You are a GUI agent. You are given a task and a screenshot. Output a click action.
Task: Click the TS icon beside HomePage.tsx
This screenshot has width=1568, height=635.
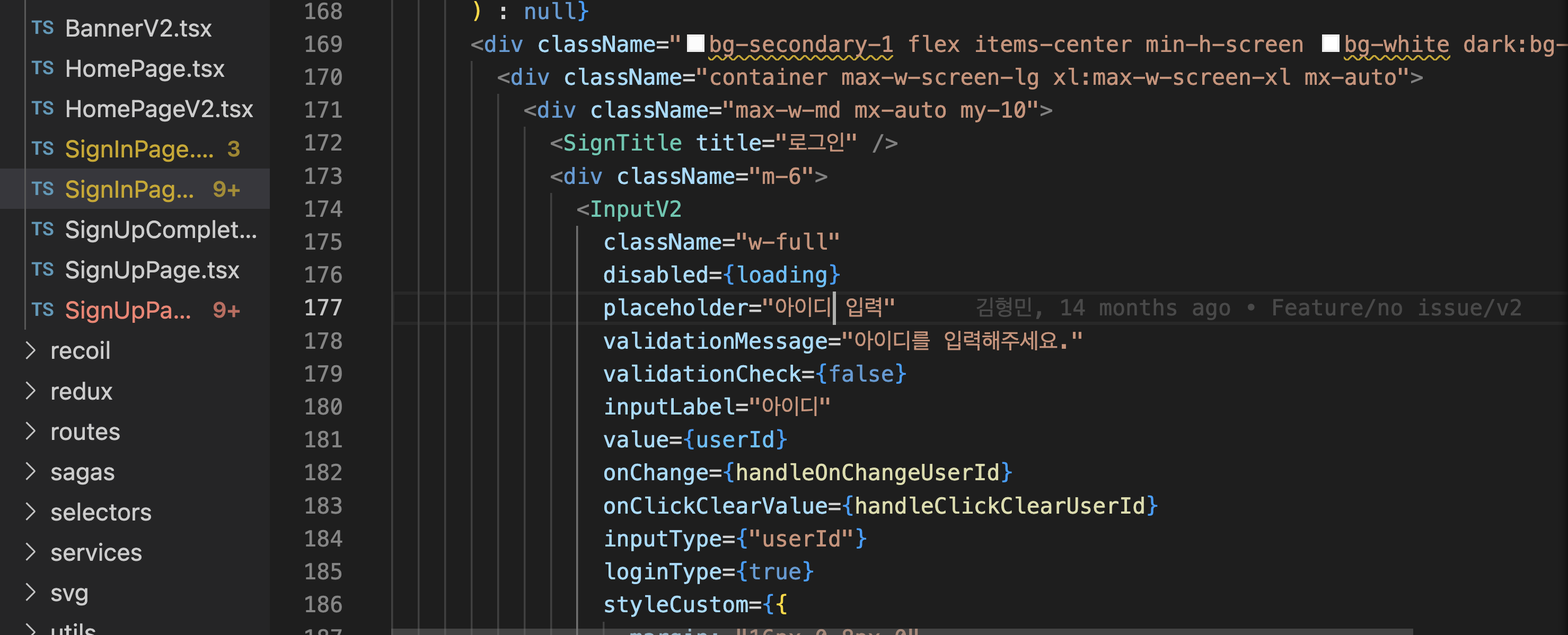pos(42,68)
